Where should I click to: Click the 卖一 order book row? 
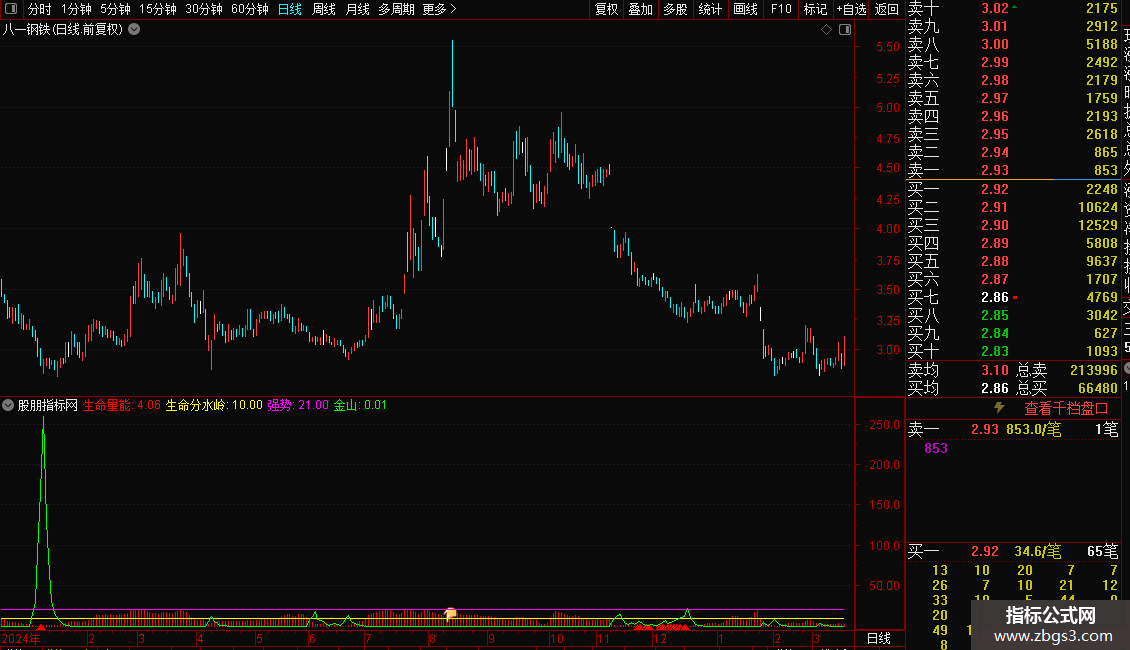point(1013,170)
